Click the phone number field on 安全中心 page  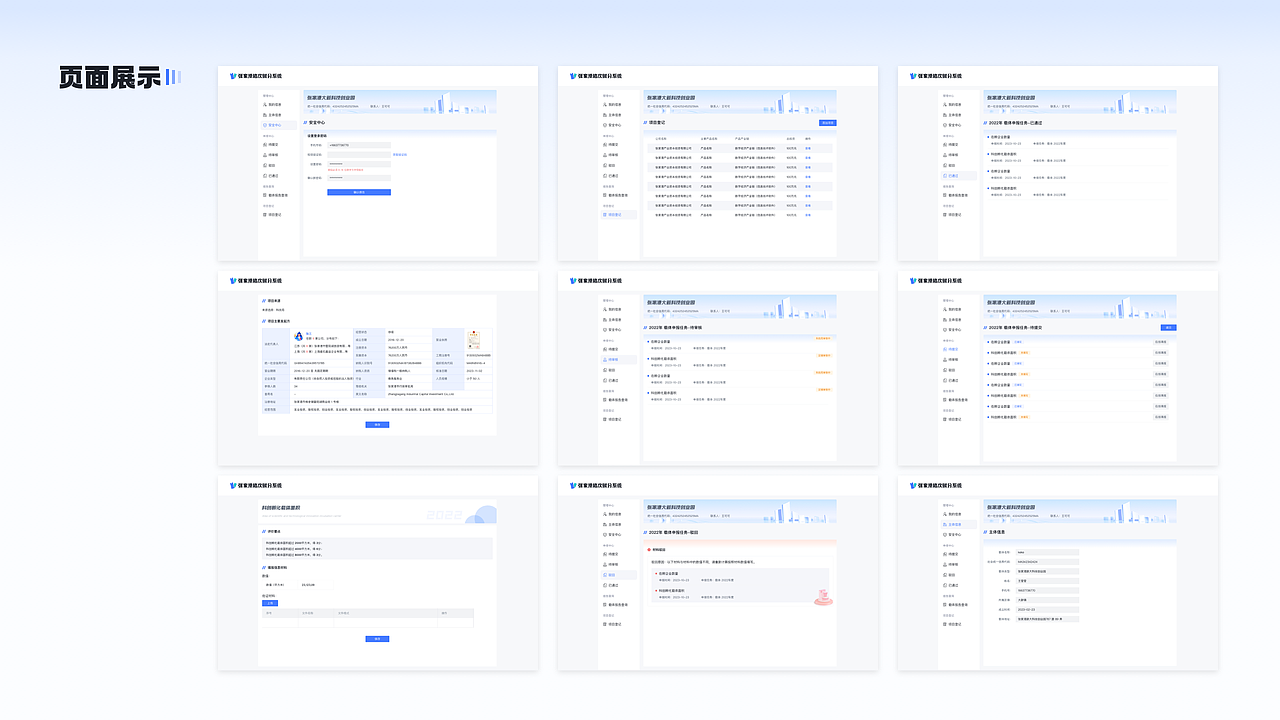359,145
